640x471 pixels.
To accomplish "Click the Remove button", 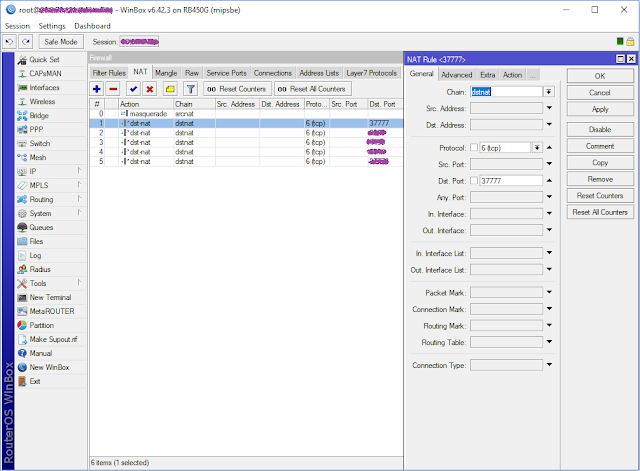I will pos(600,179).
